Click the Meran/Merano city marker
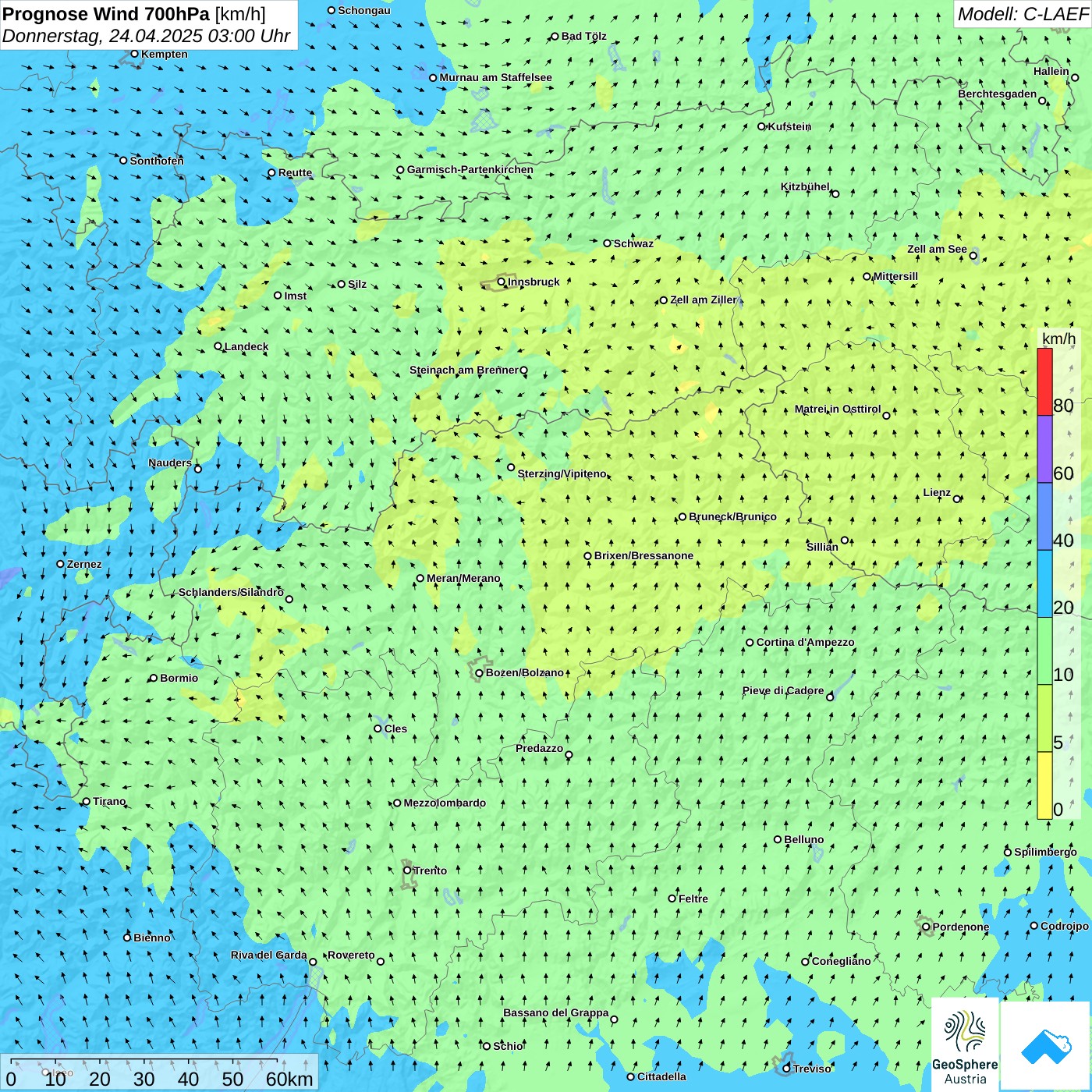Image resolution: width=1092 pixels, height=1092 pixels. pos(420,579)
